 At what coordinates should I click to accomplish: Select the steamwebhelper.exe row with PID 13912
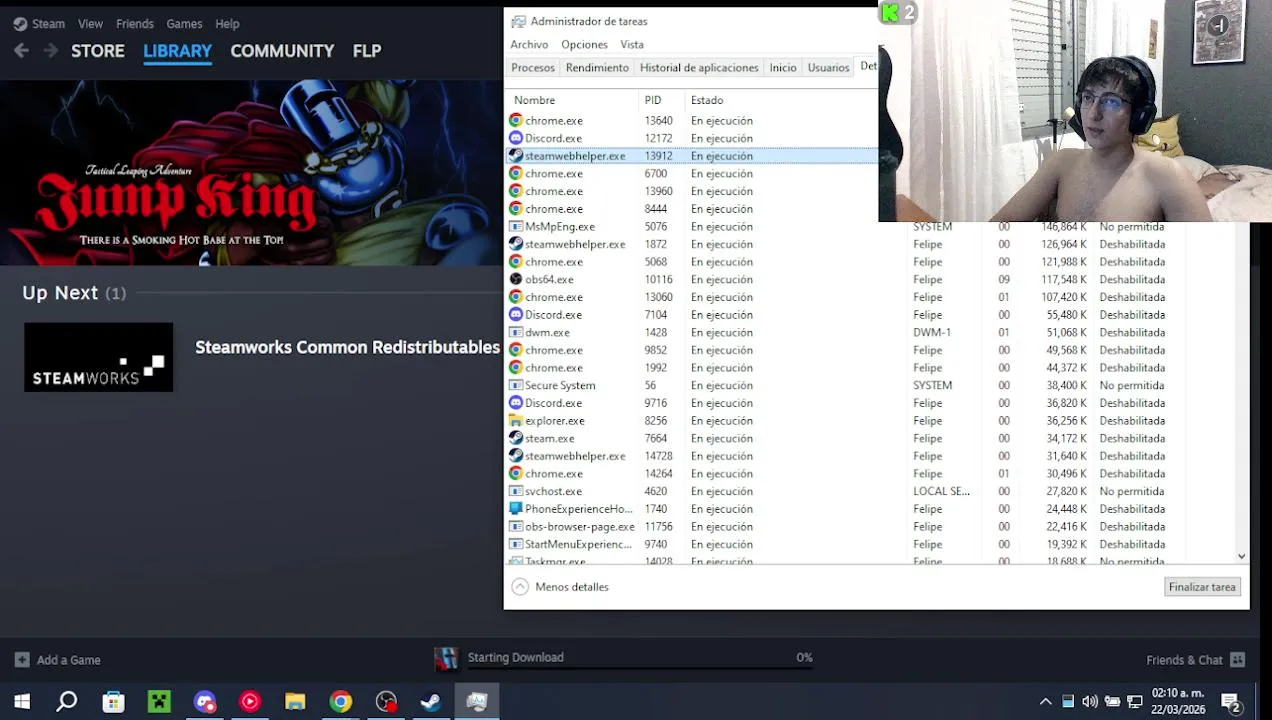click(692, 156)
